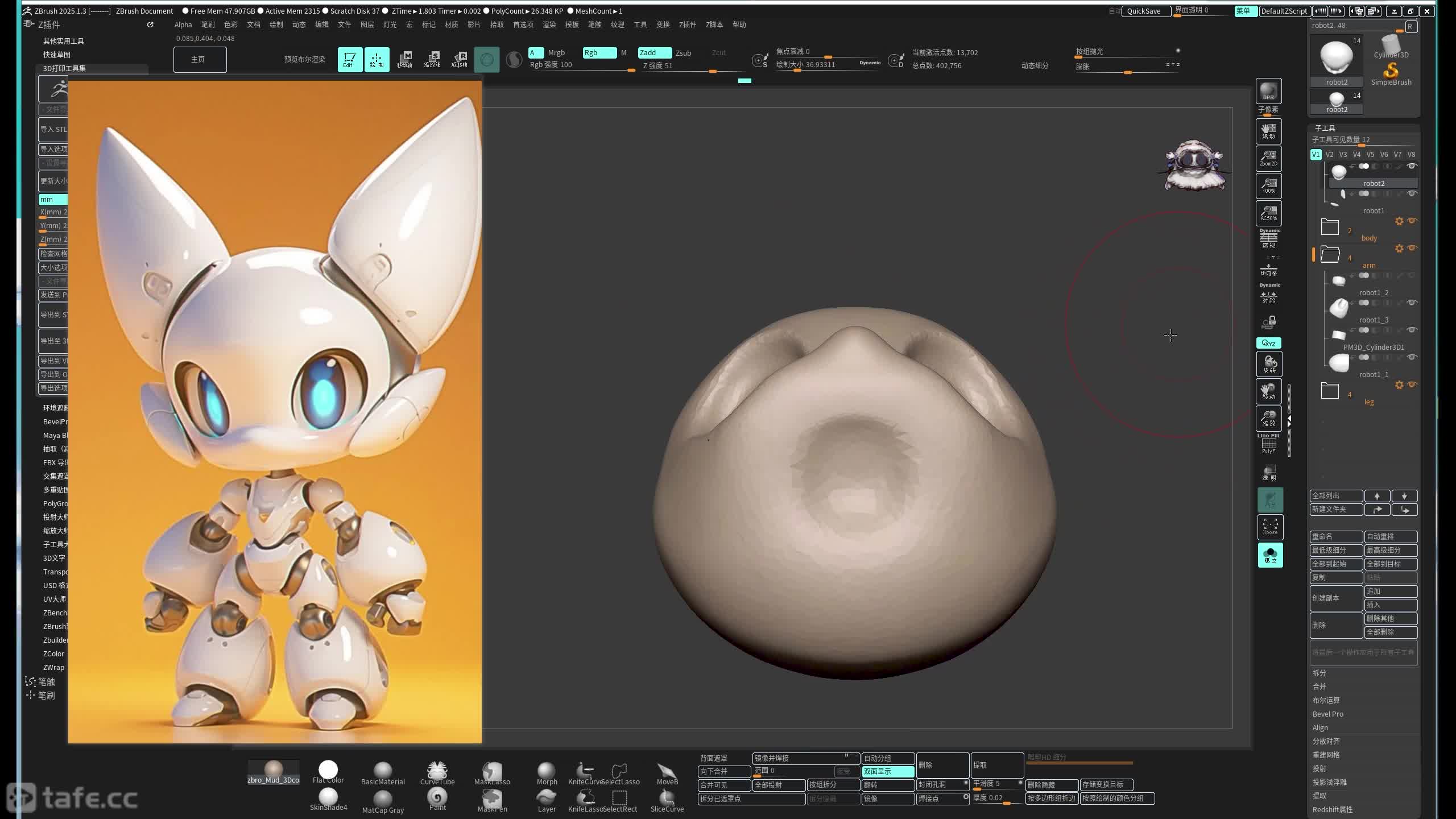Screen dimensions: 1456x819
Task: Choose the MatCap Gray material
Action: click(383, 801)
